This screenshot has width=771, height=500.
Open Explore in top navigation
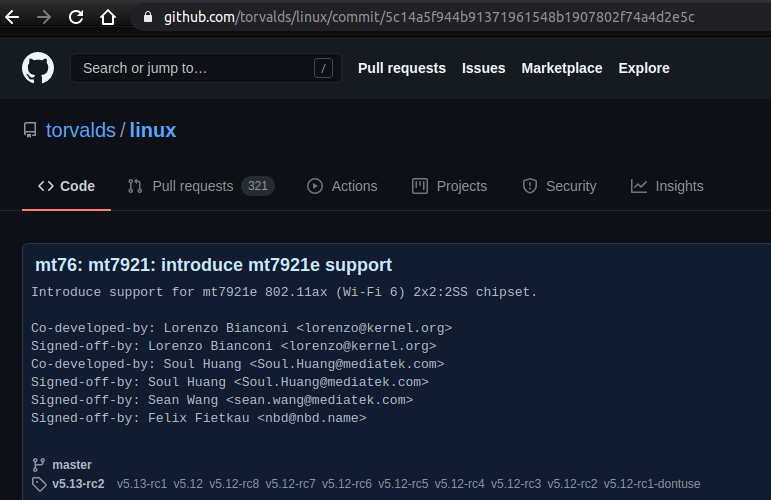[x=644, y=68]
